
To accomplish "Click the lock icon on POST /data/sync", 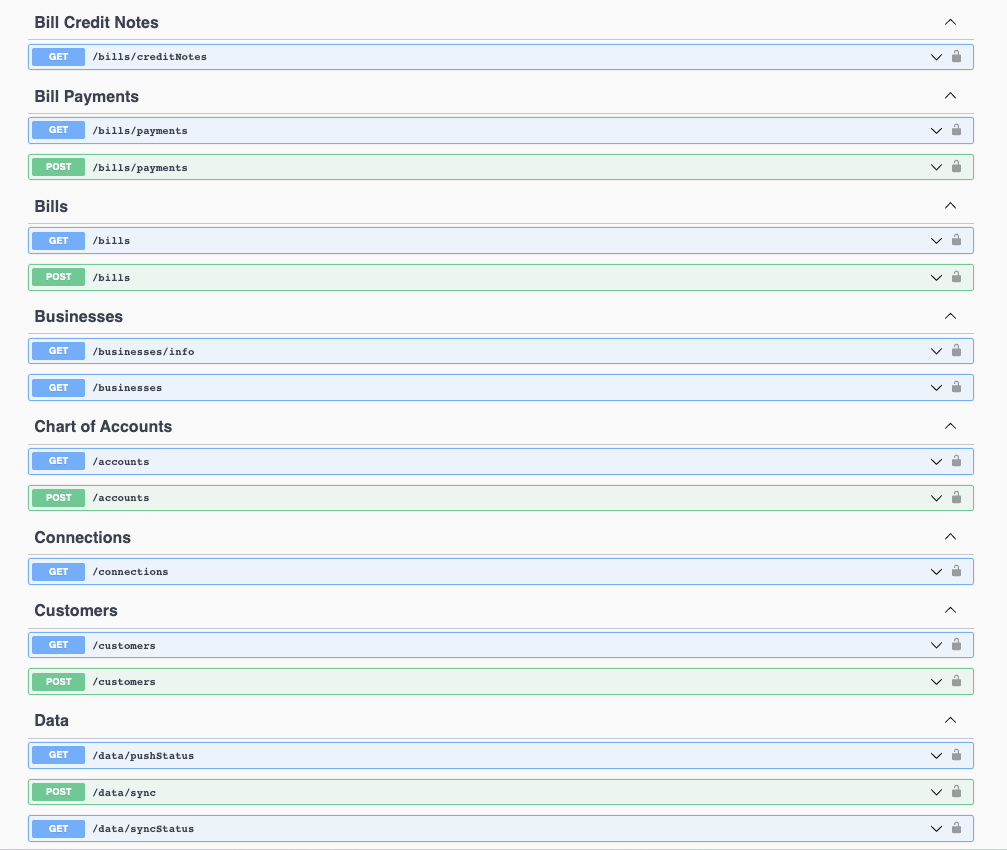I will tap(956, 791).
